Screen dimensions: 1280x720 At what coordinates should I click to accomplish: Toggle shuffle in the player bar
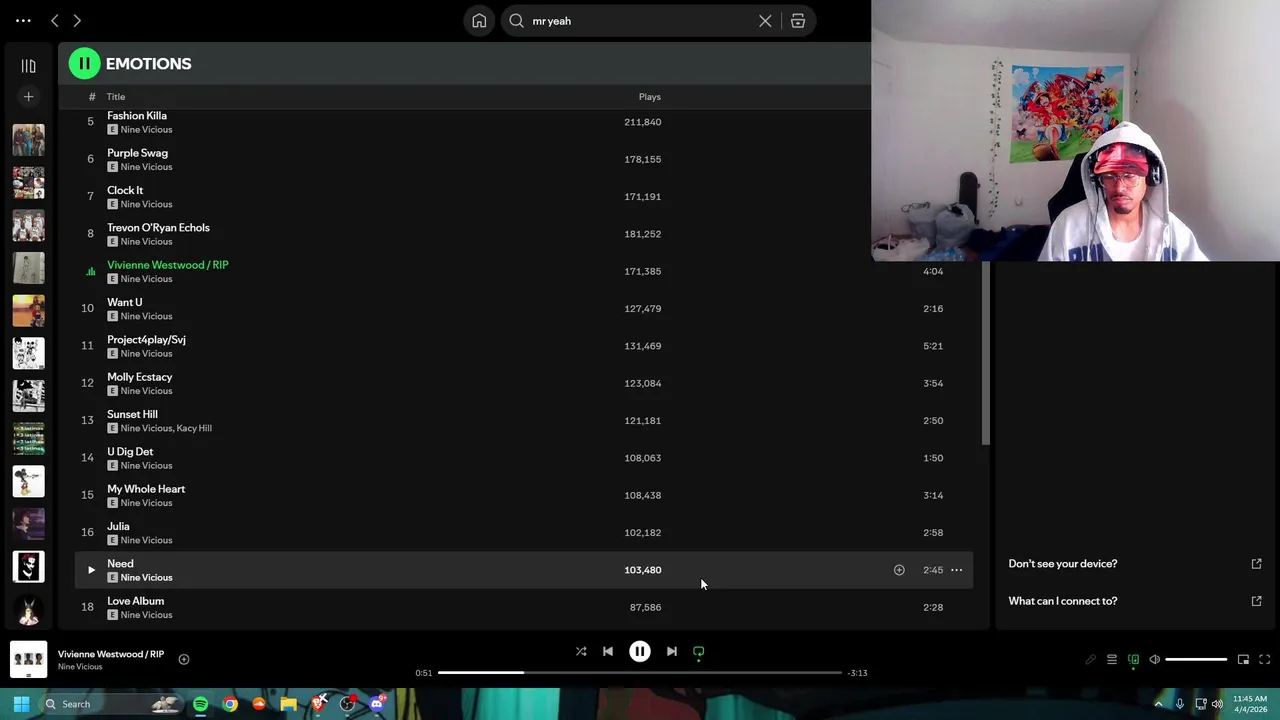click(581, 651)
